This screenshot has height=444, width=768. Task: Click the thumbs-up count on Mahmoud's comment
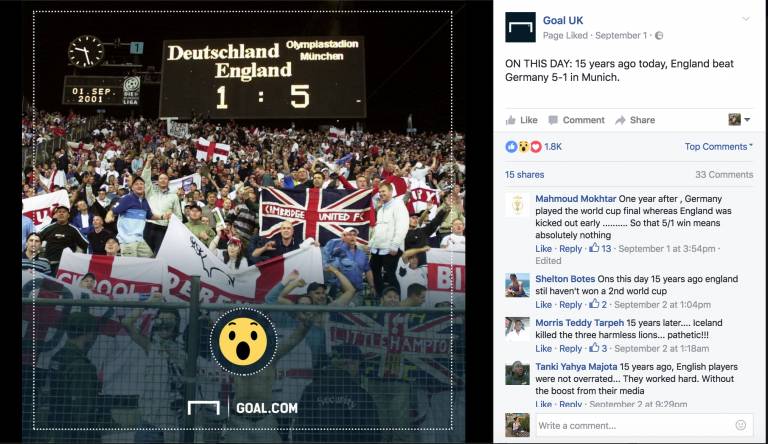tap(600, 248)
